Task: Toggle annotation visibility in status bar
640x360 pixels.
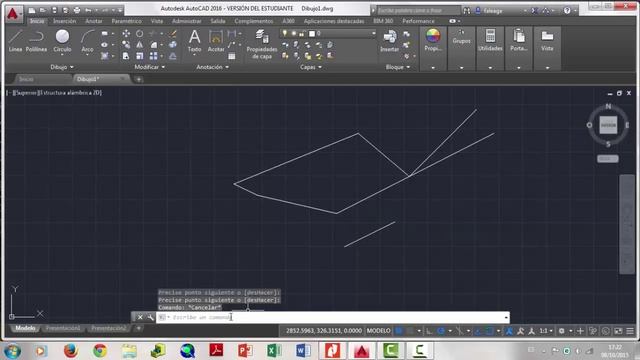Action: tap(509, 331)
